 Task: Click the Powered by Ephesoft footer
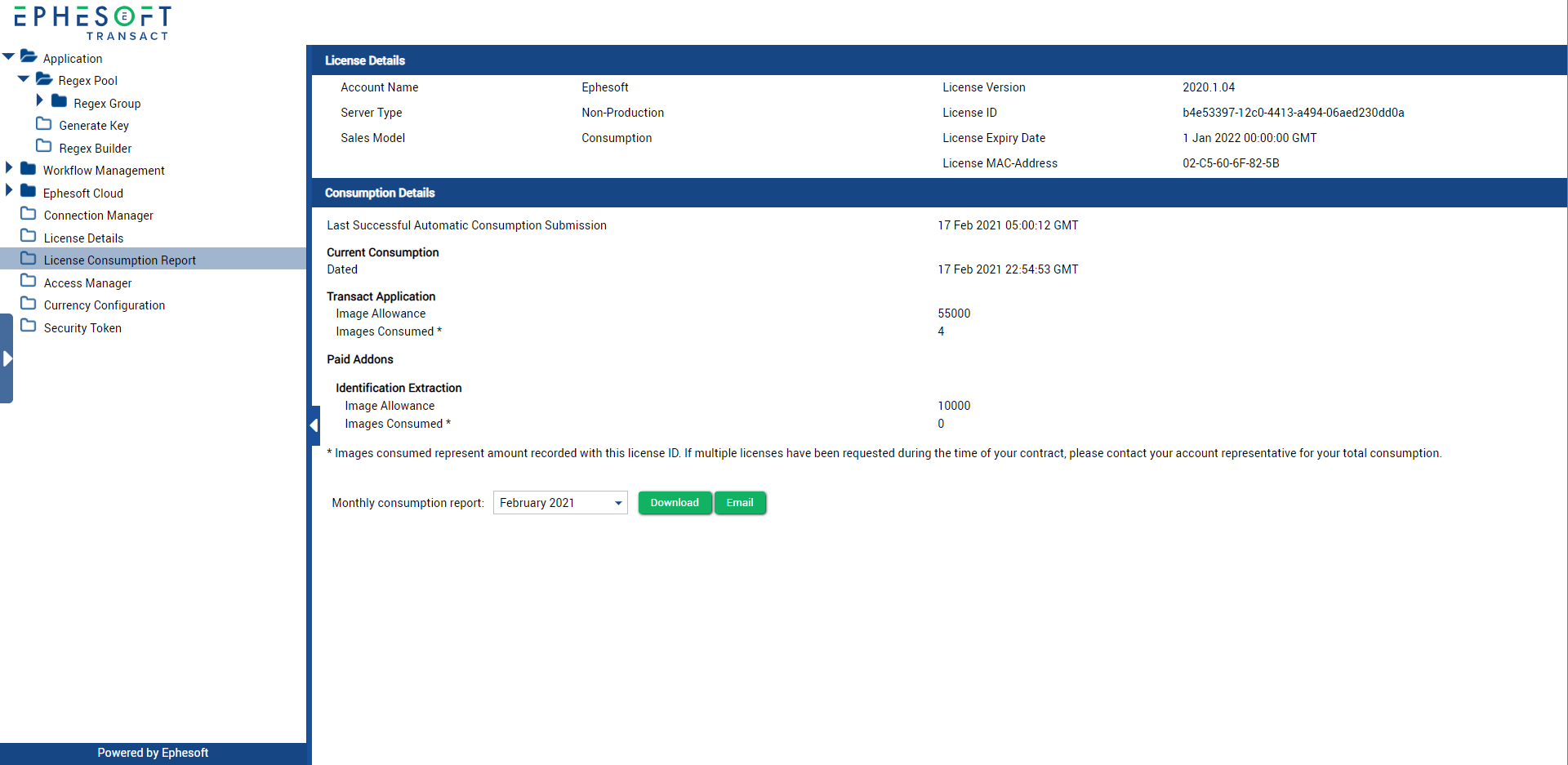coord(153,753)
